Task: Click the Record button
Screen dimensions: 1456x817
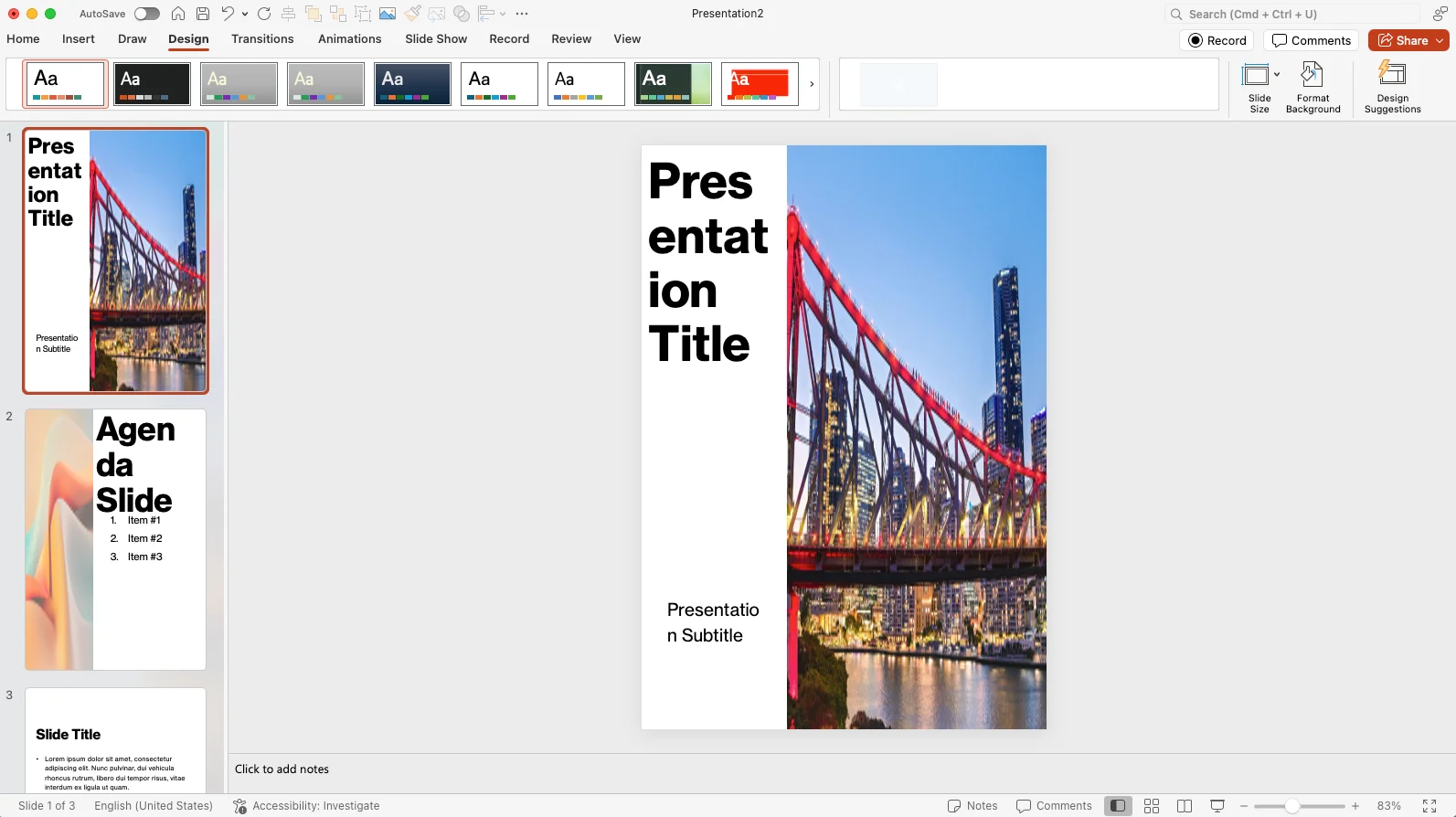Action: (x=1217, y=40)
